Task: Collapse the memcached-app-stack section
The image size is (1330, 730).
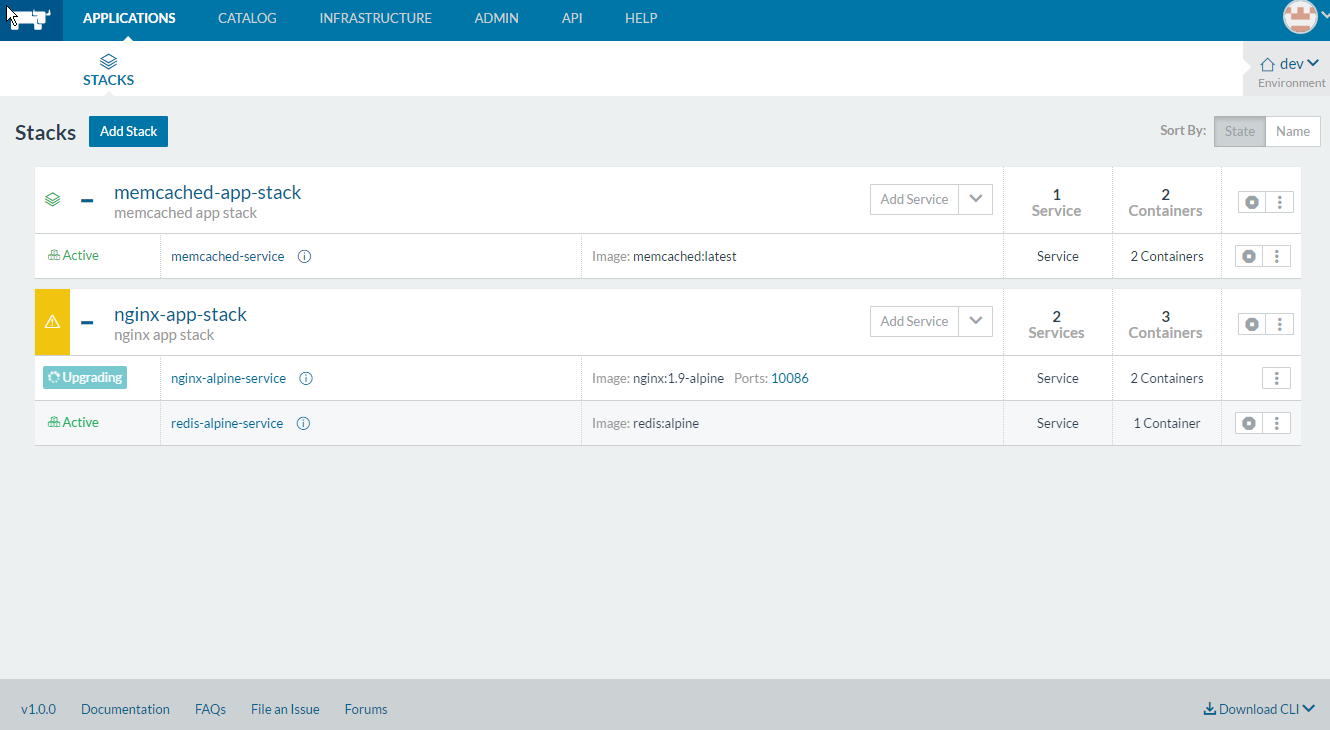Action: pos(87,200)
